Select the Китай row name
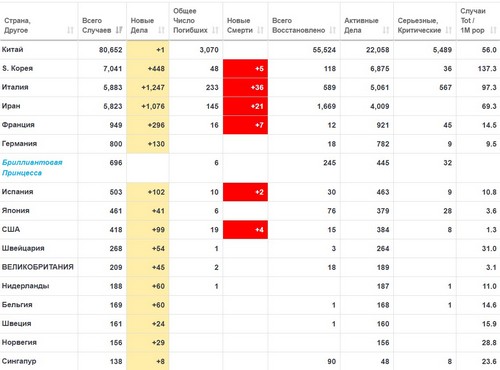The width and height of the screenshot is (500, 370). (x=13, y=50)
